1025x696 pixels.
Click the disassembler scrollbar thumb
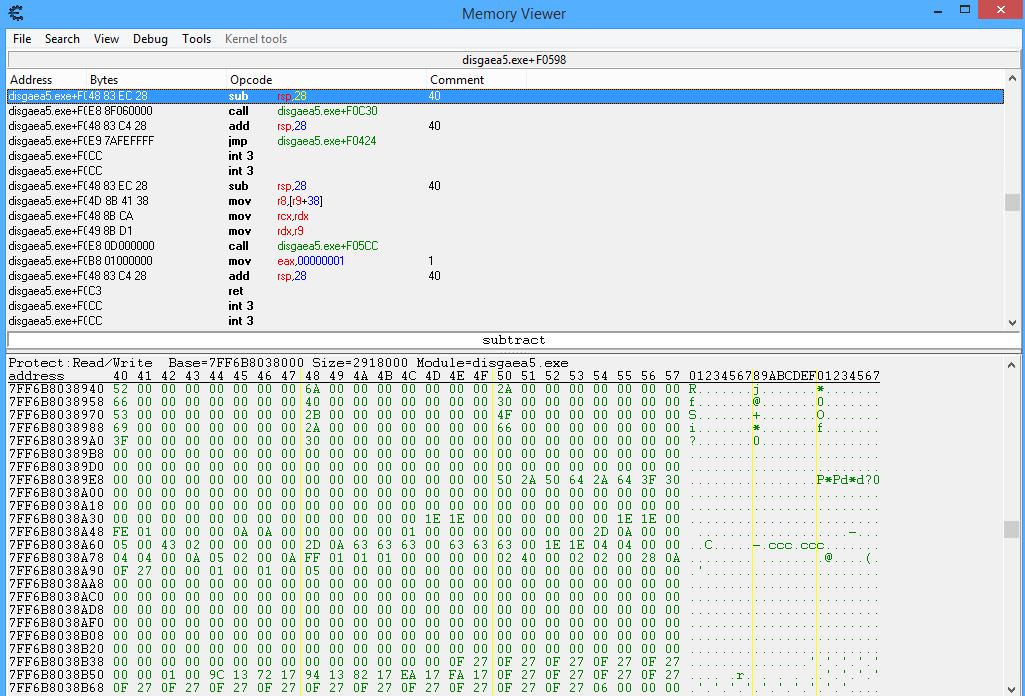1013,202
